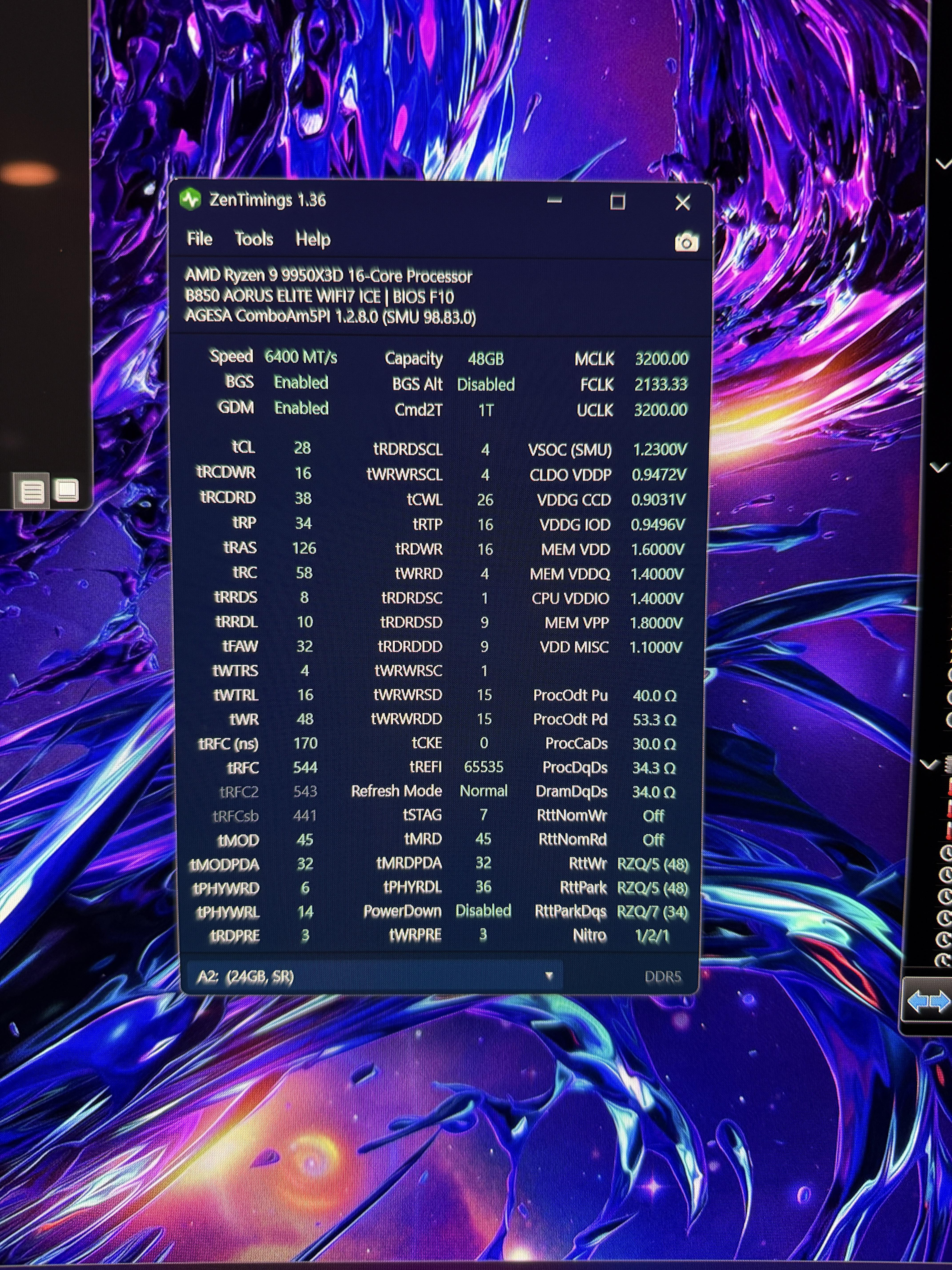This screenshot has height=1270, width=952.
Task: Click the tCL value 28
Action: click(302, 448)
